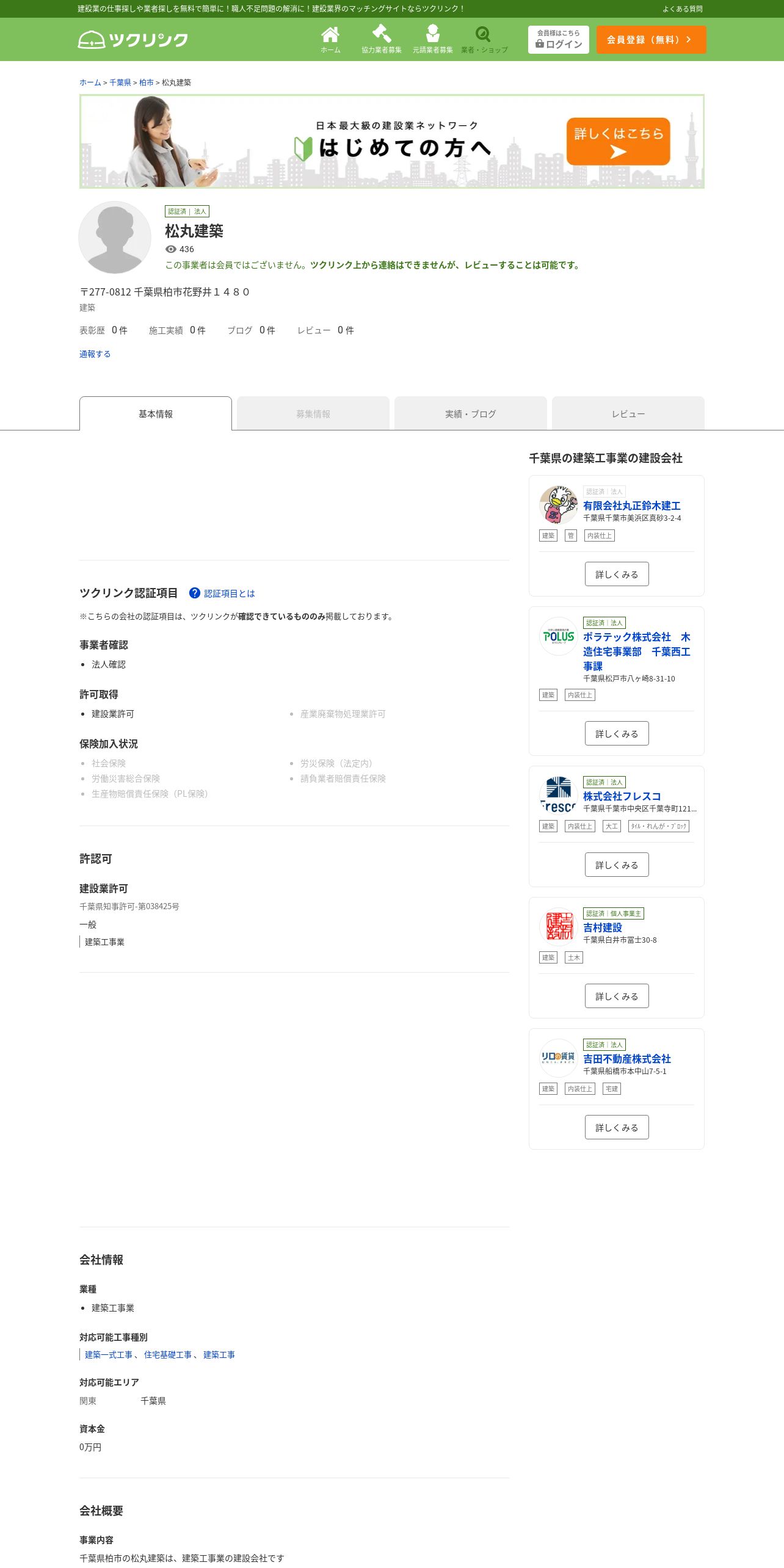Select the 募集情報 tab
The image size is (784, 1568).
[x=313, y=414]
